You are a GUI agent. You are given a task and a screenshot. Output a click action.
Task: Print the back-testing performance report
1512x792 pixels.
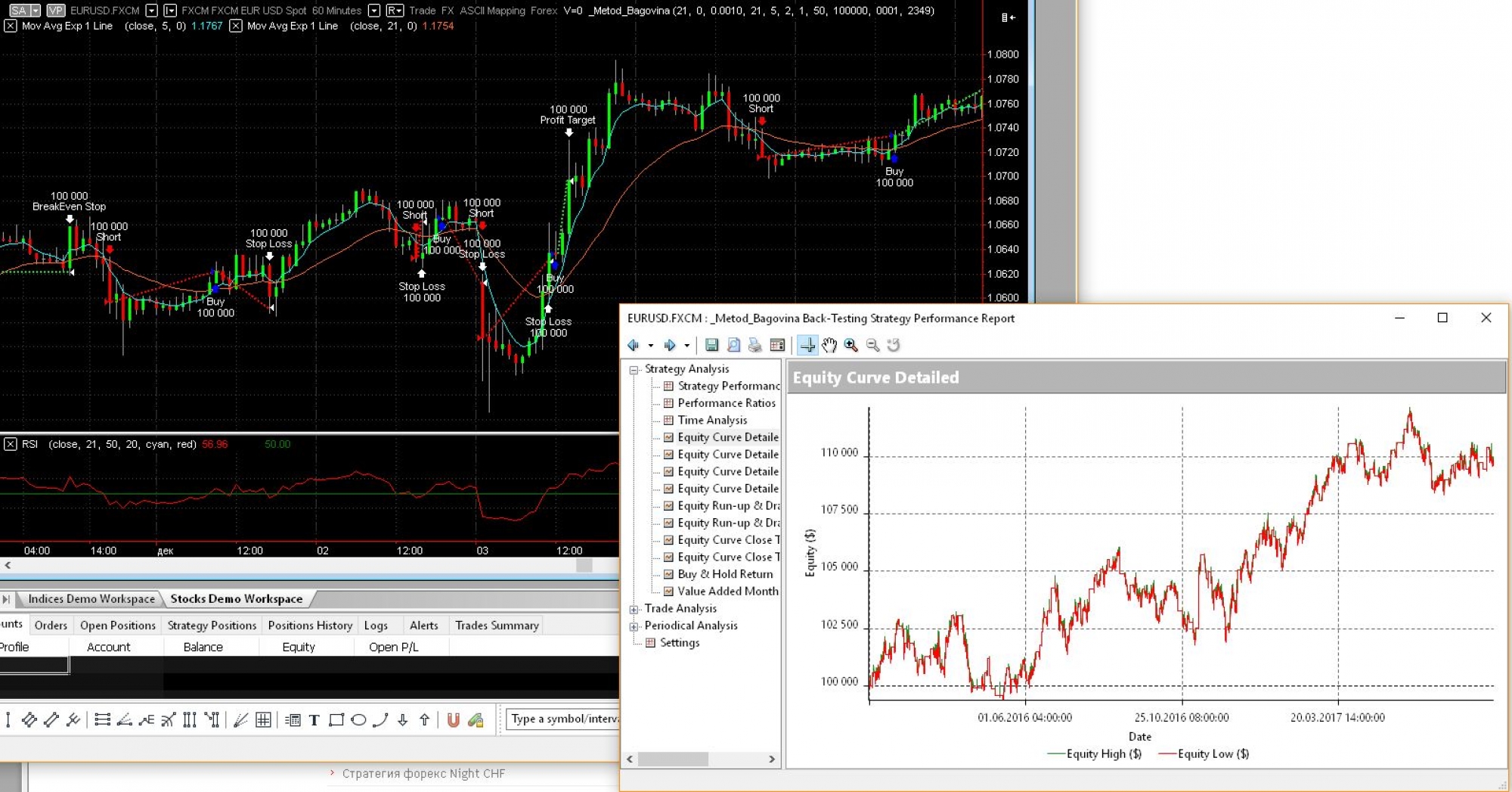(754, 345)
